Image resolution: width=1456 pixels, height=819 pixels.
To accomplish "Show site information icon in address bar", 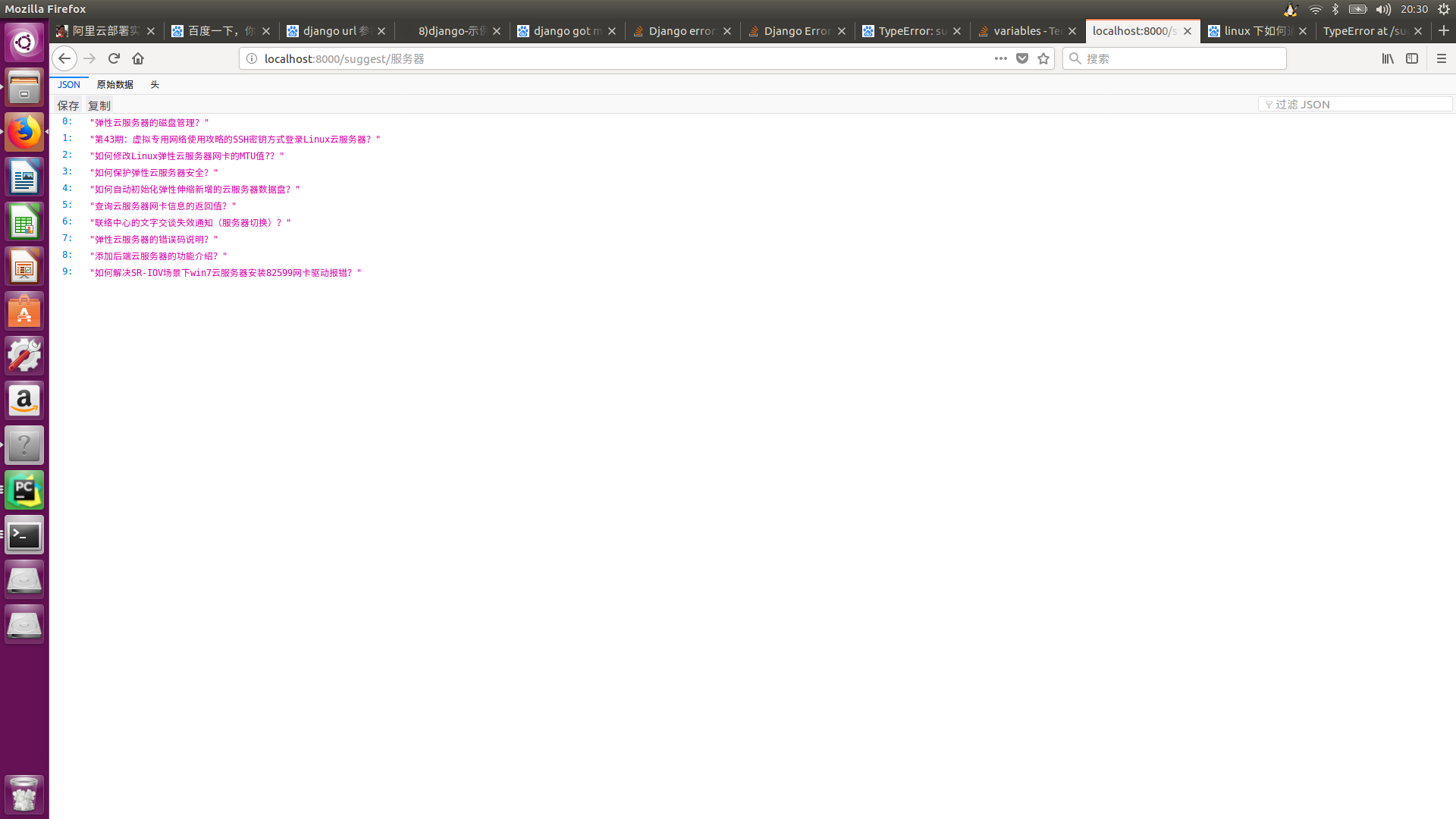I will (x=252, y=58).
